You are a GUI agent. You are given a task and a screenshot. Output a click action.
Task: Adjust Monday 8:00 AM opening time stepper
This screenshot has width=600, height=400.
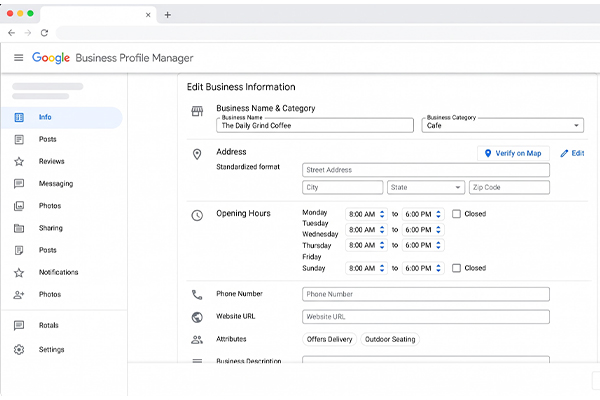click(x=382, y=214)
